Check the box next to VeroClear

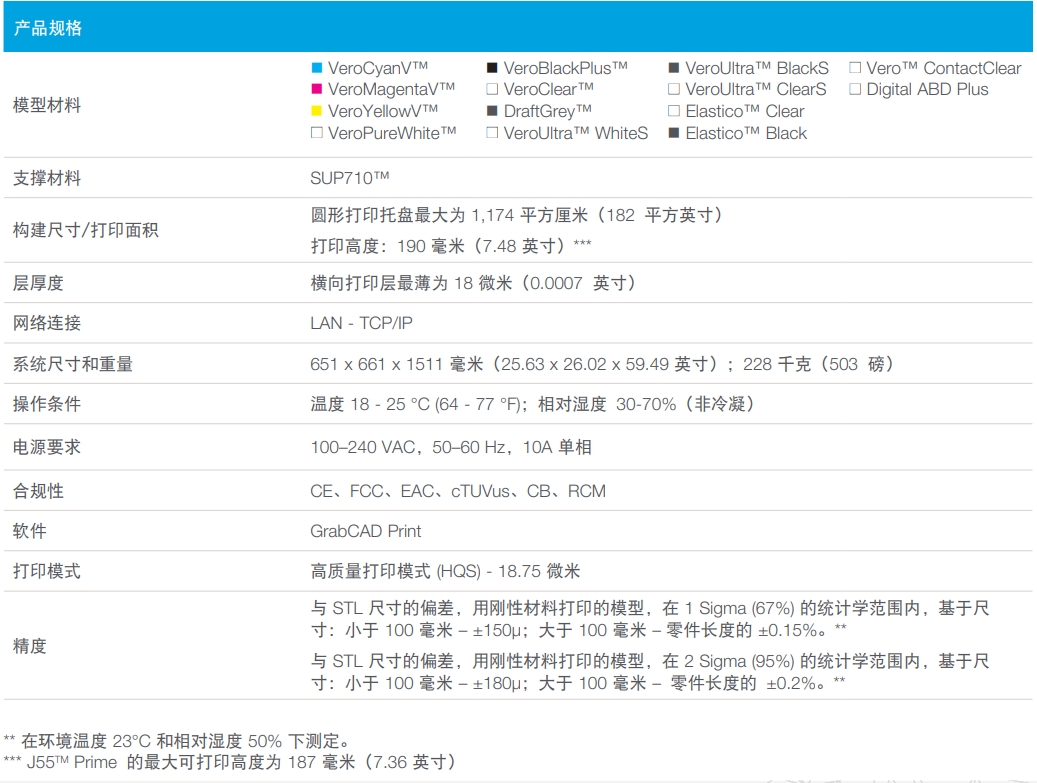(491, 90)
